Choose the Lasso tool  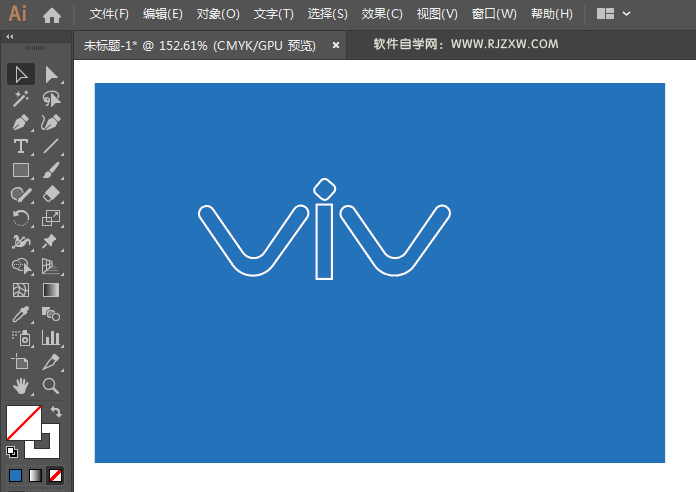(51, 99)
